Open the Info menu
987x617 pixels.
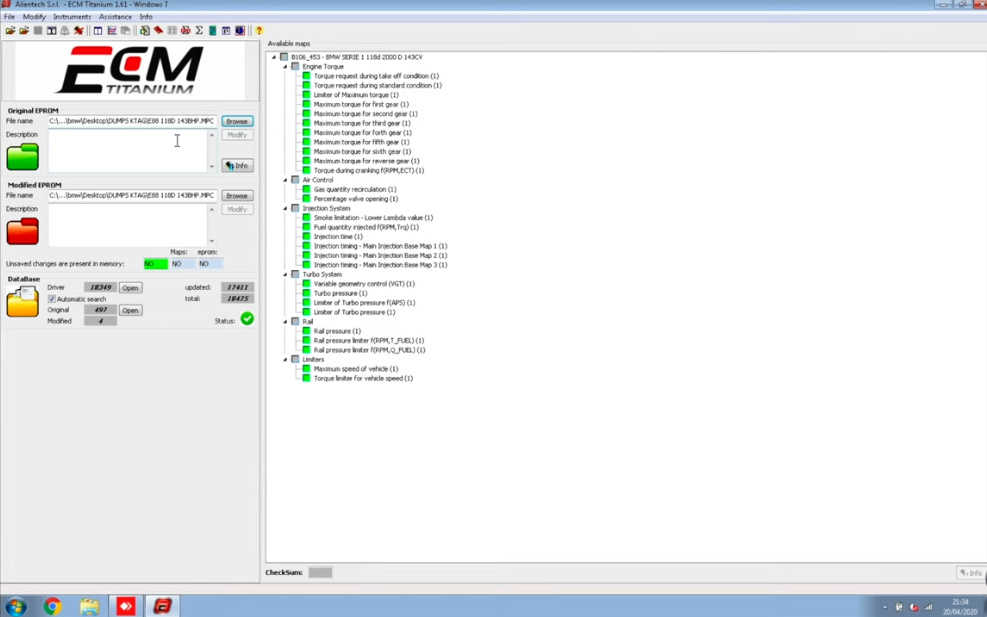pyautogui.click(x=146, y=16)
